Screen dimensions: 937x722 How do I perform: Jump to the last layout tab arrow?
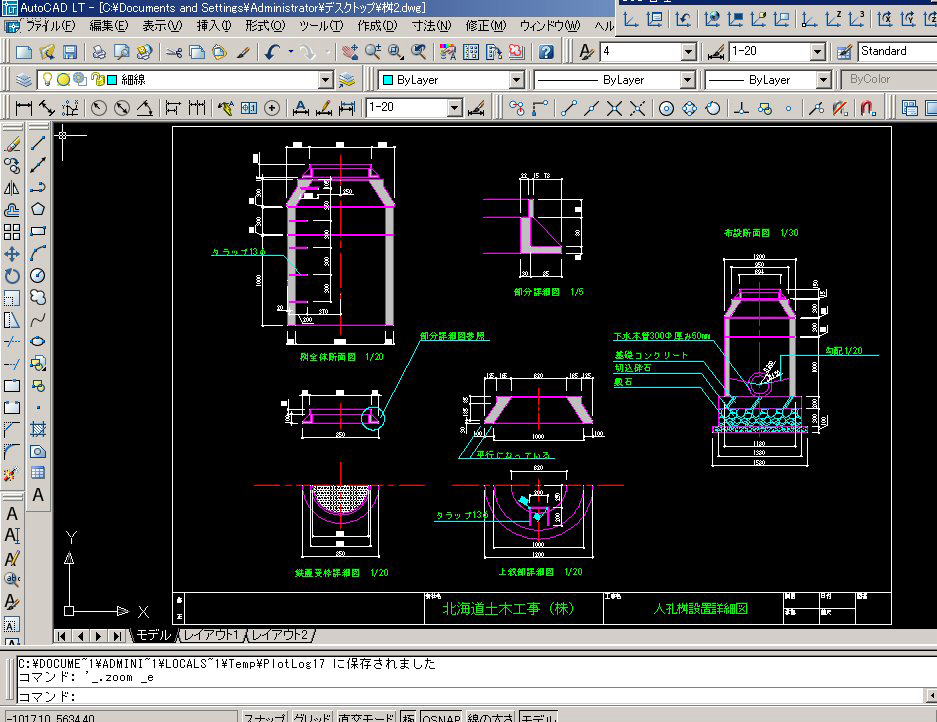pyautogui.click(x=118, y=636)
